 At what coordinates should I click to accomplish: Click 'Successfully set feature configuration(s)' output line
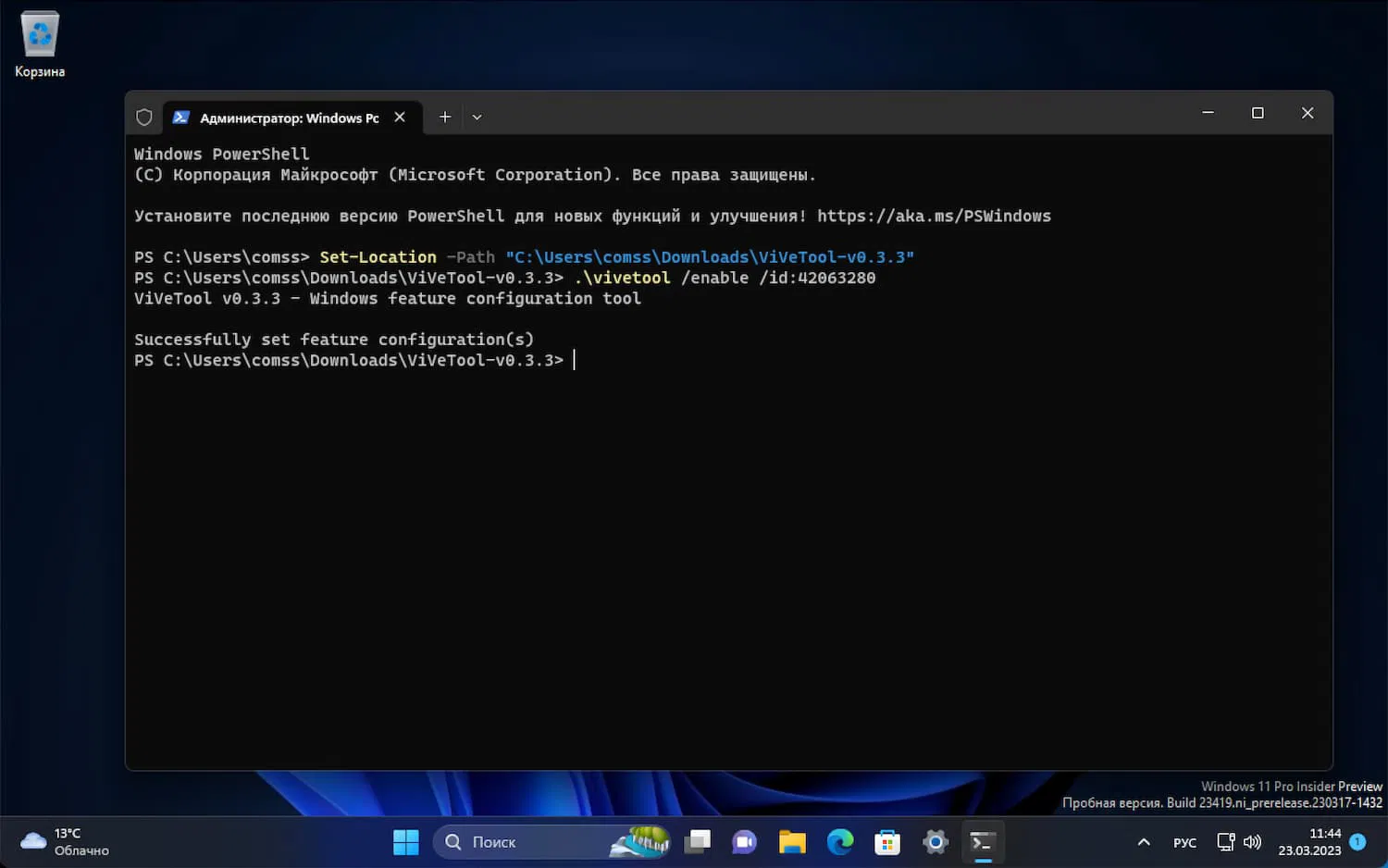point(334,340)
